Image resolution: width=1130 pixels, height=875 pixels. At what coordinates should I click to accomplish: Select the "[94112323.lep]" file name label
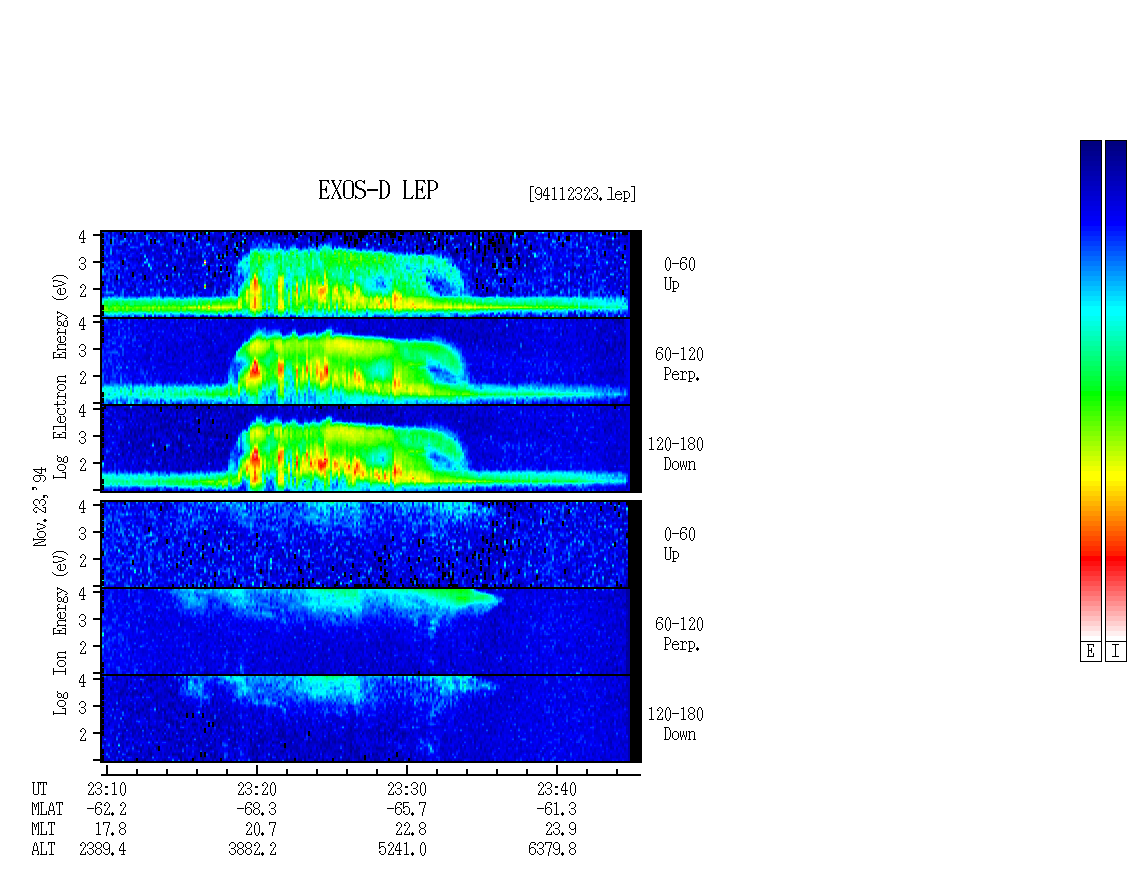(582, 194)
